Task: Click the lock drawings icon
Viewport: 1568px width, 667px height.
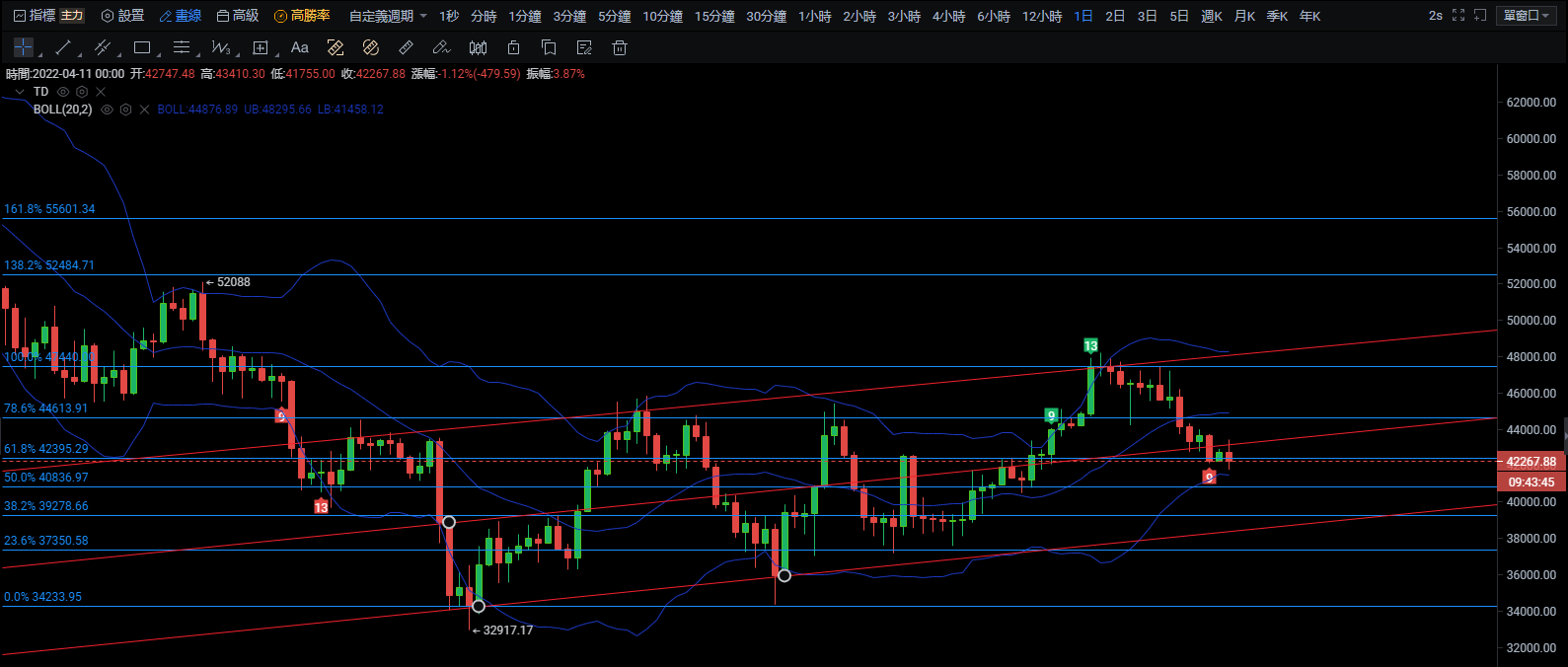Action: point(513,47)
